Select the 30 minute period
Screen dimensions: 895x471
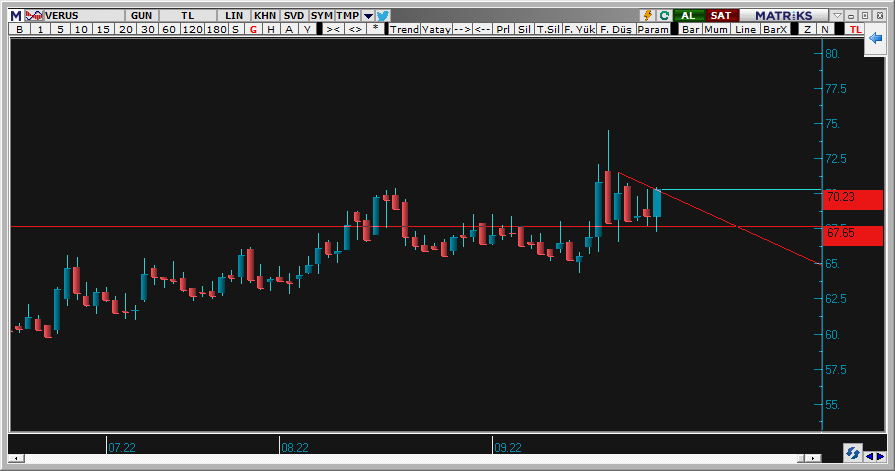pyautogui.click(x=148, y=29)
